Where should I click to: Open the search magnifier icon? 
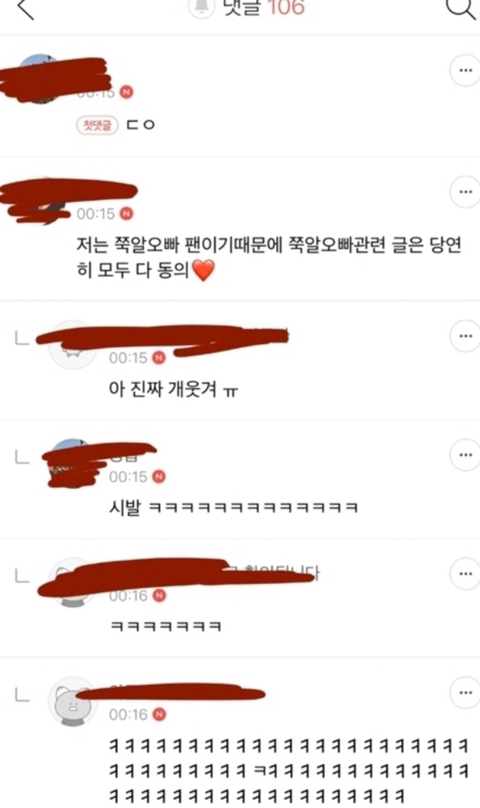point(460,8)
